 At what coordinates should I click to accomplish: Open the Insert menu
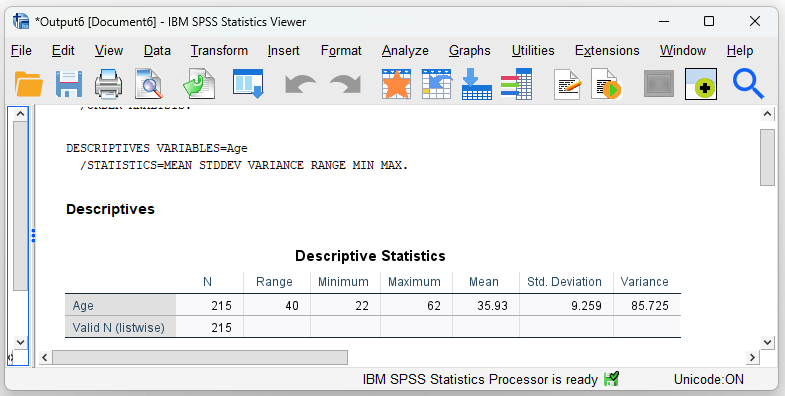(283, 51)
